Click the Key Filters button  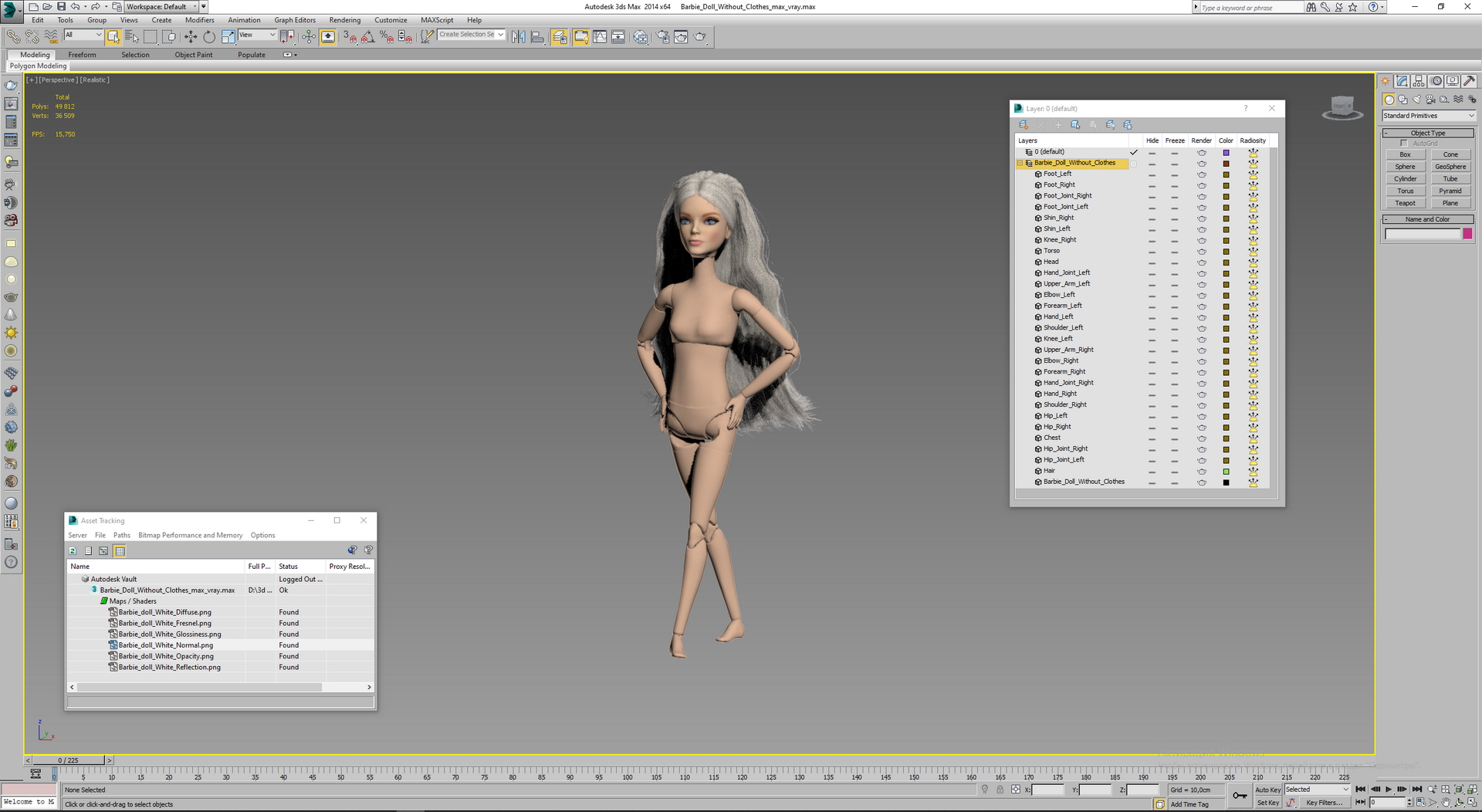tap(1323, 803)
